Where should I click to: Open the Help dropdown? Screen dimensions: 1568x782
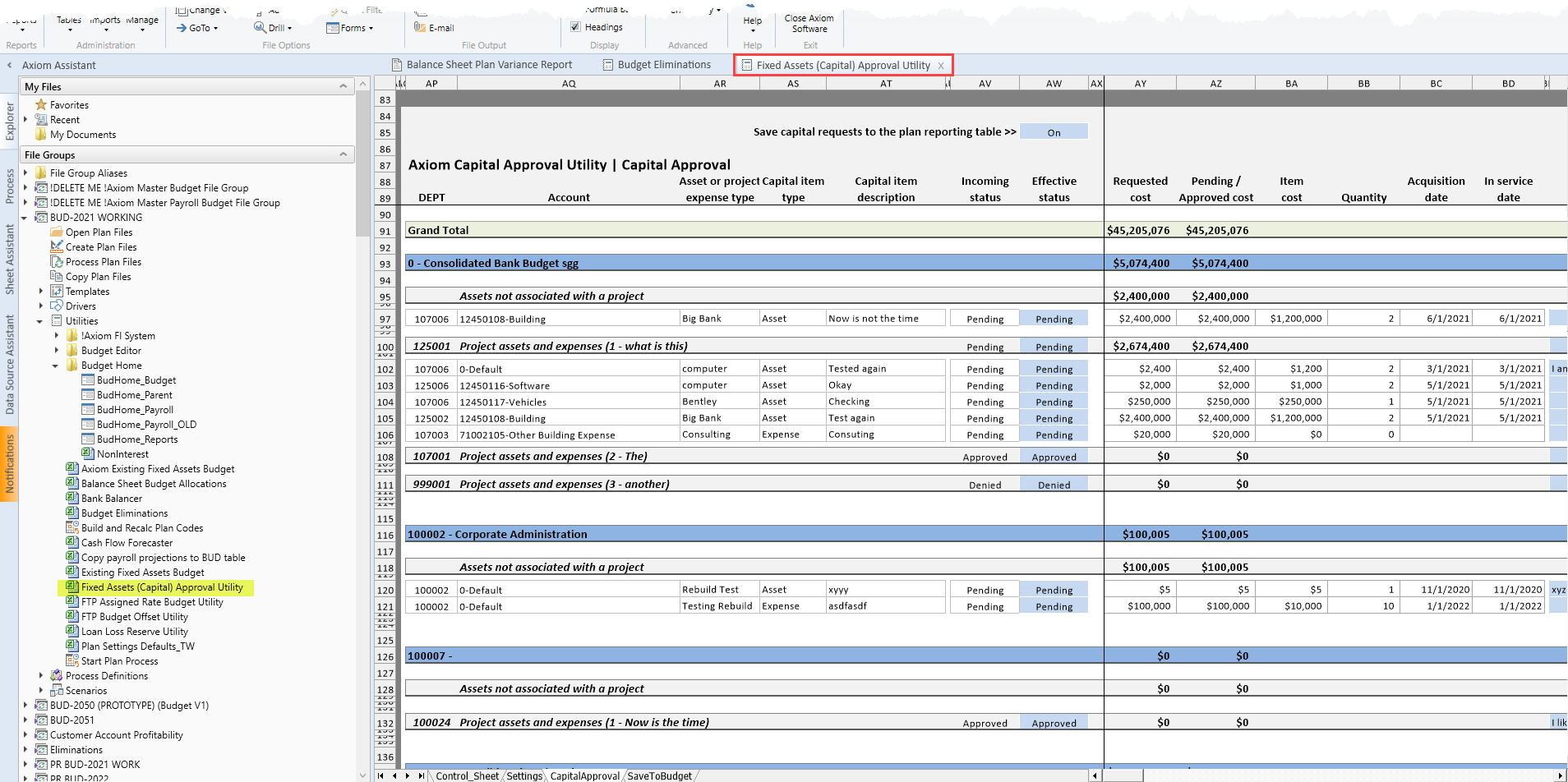pyautogui.click(x=753, y=25)
